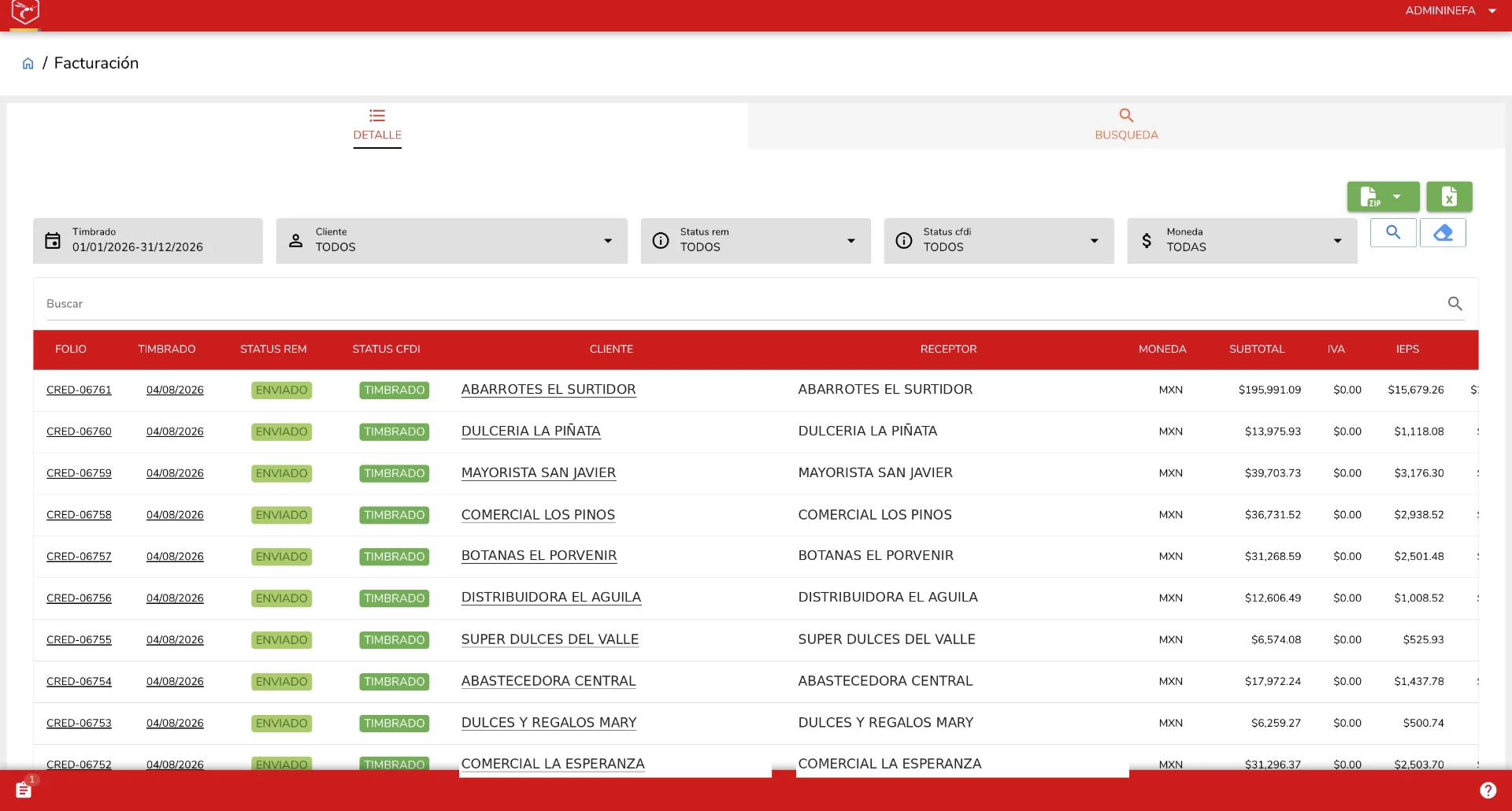Screen dimensions: 1512x811
Task: Click the dollar icon in Moneda filter
Action: (x=1147, y=241)
